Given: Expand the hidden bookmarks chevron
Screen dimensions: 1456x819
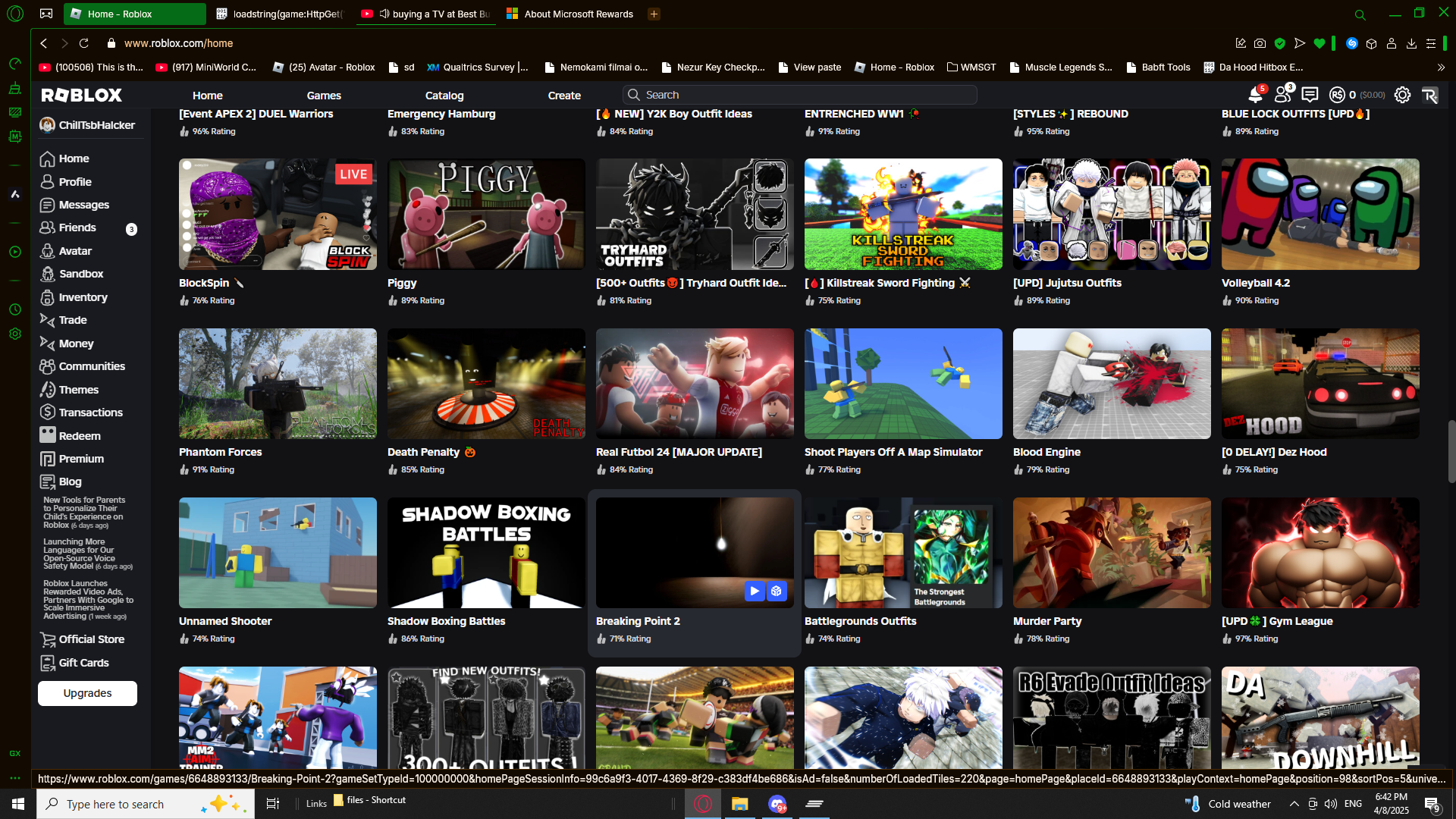Looking at the screenshot, I should coord(1441,67).
